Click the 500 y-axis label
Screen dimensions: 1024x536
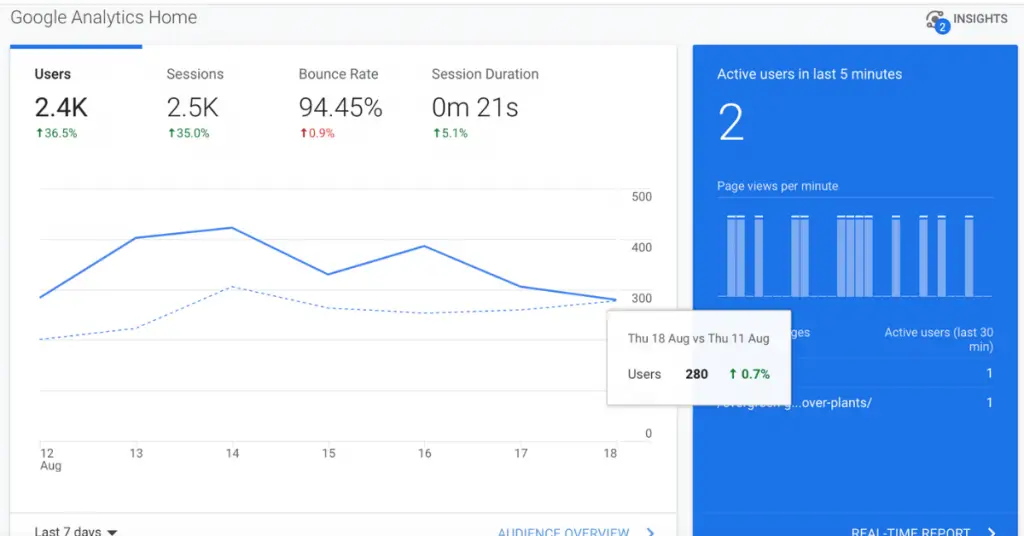(x=641, y=197)
